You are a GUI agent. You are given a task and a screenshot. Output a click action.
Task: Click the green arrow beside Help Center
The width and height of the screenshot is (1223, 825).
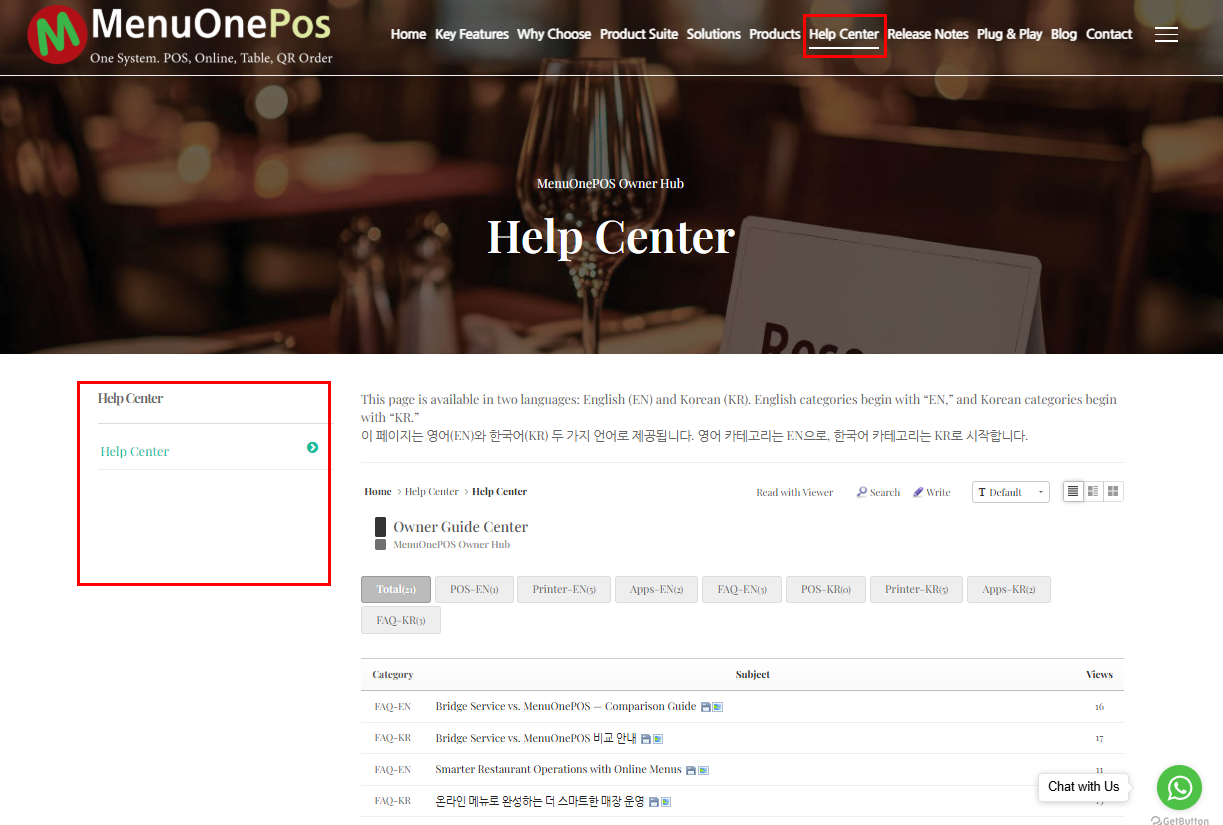click(x=313, y=448)
